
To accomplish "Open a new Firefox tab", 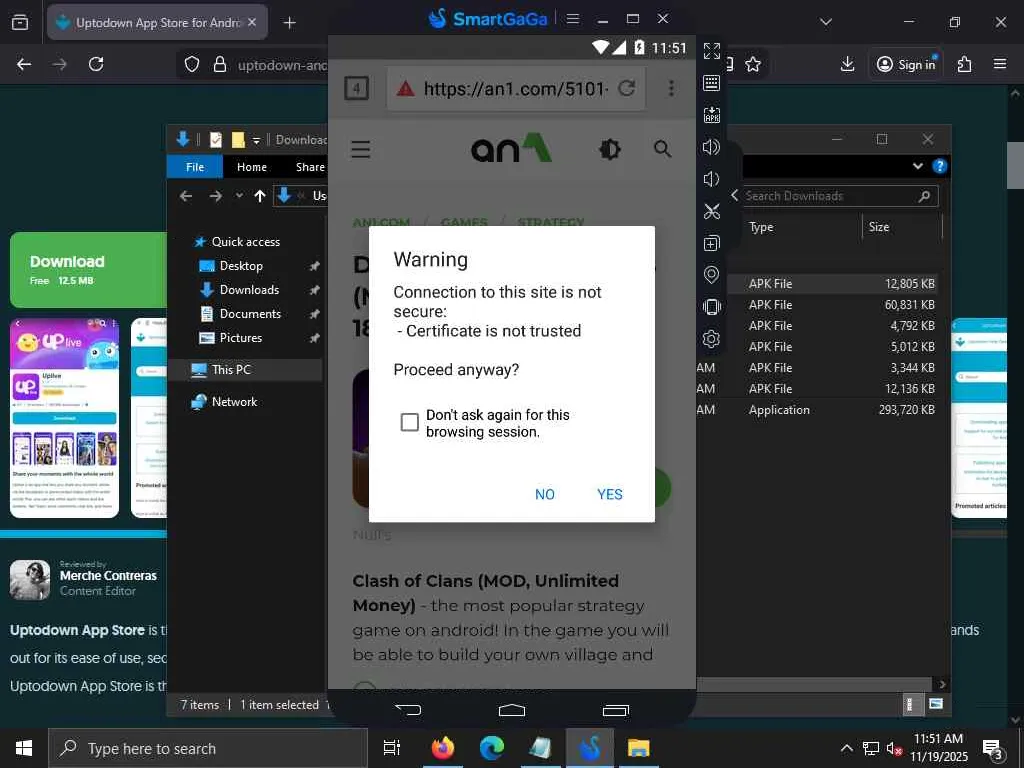I will coord(289,23).
